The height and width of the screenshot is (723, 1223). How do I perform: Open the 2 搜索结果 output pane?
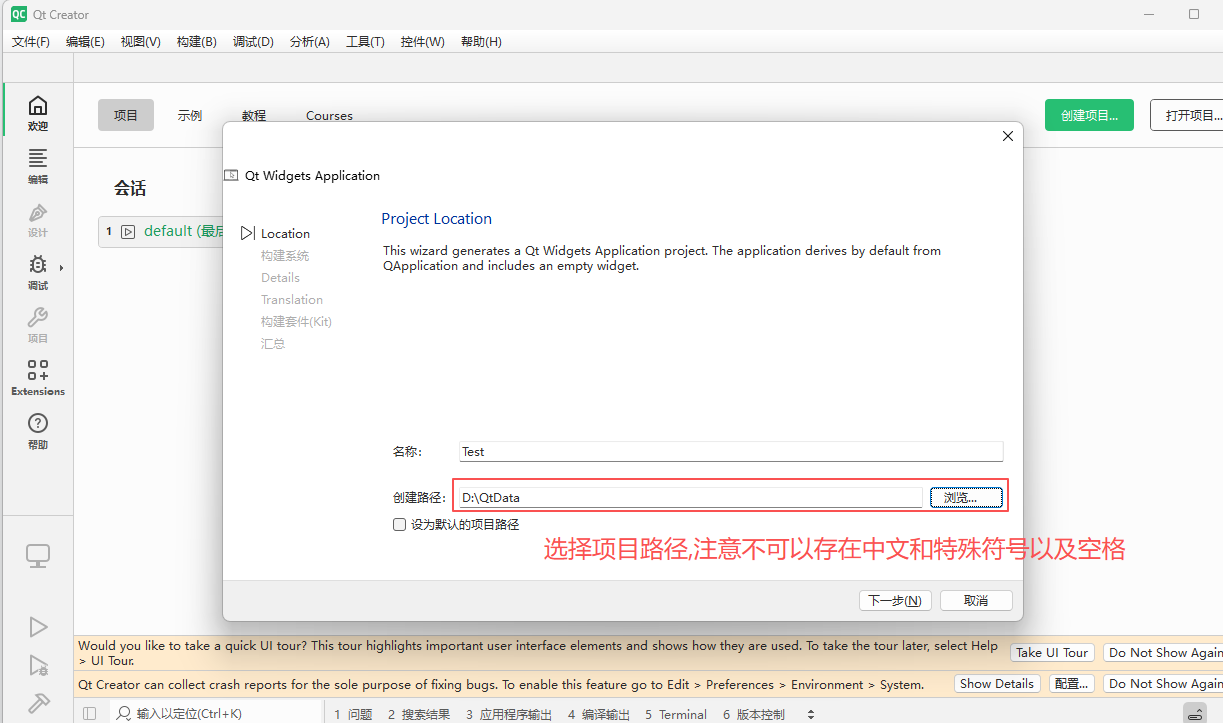(x=419, y=714)
